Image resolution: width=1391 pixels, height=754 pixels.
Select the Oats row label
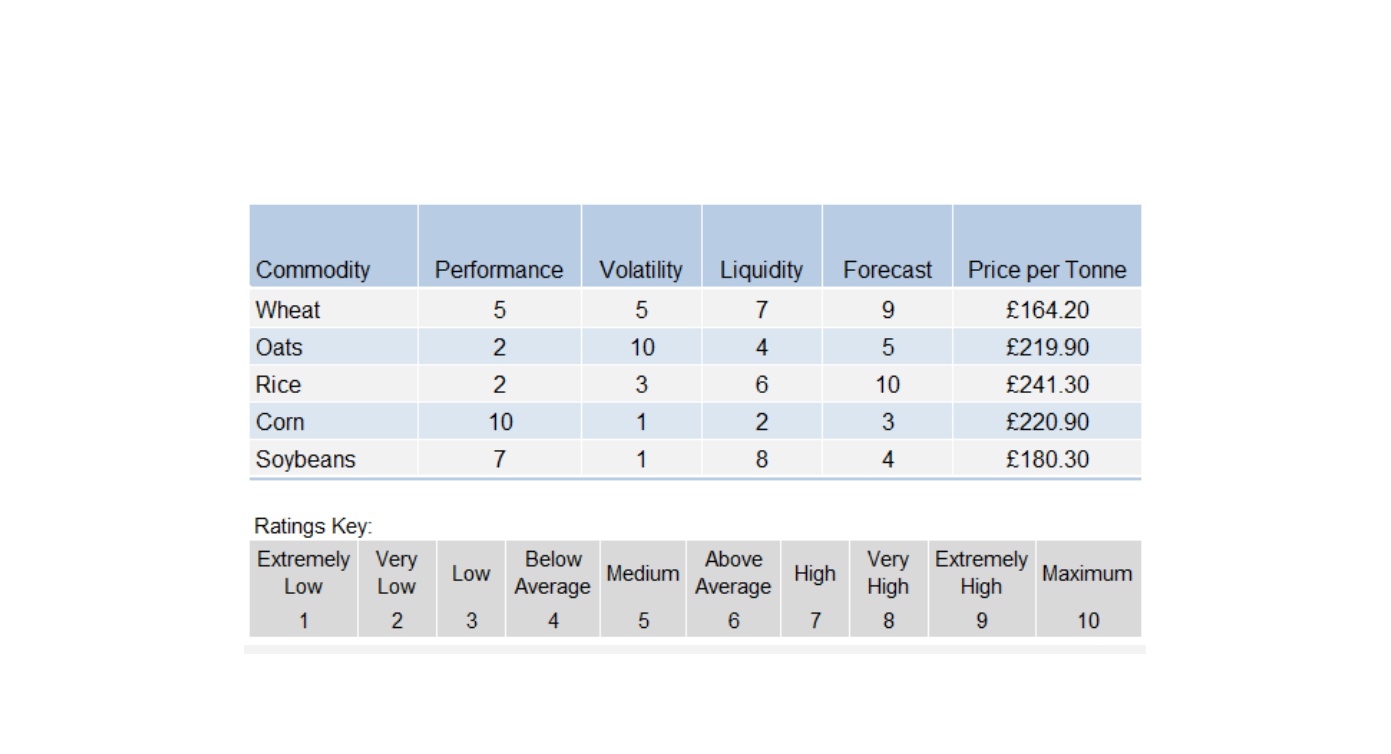click(x=279, y=348)
